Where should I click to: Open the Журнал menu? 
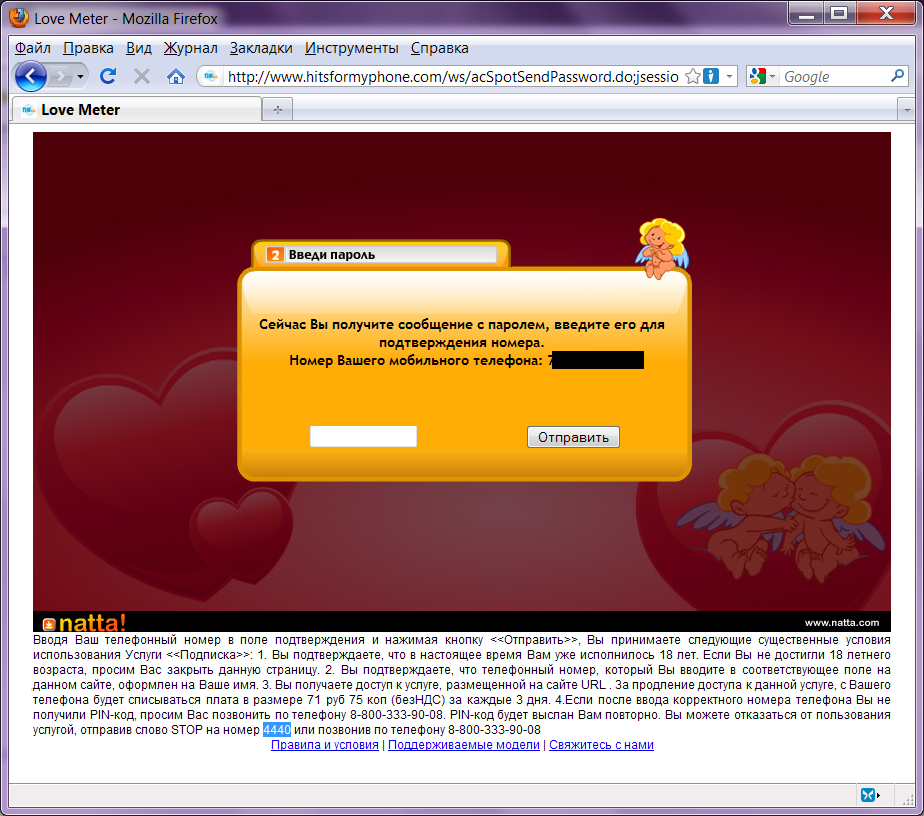click(190, 48)
